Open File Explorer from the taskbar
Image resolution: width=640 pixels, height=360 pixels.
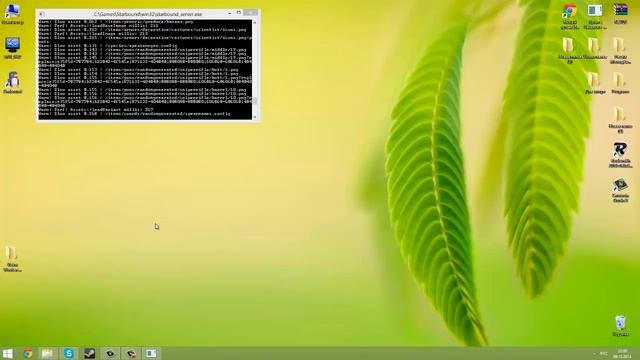point(48,353)
